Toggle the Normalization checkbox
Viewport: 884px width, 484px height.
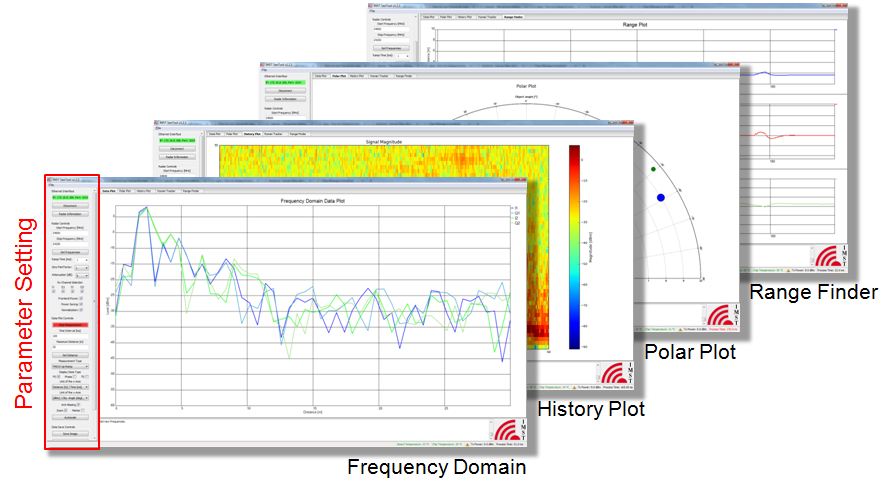click(81, 310)
